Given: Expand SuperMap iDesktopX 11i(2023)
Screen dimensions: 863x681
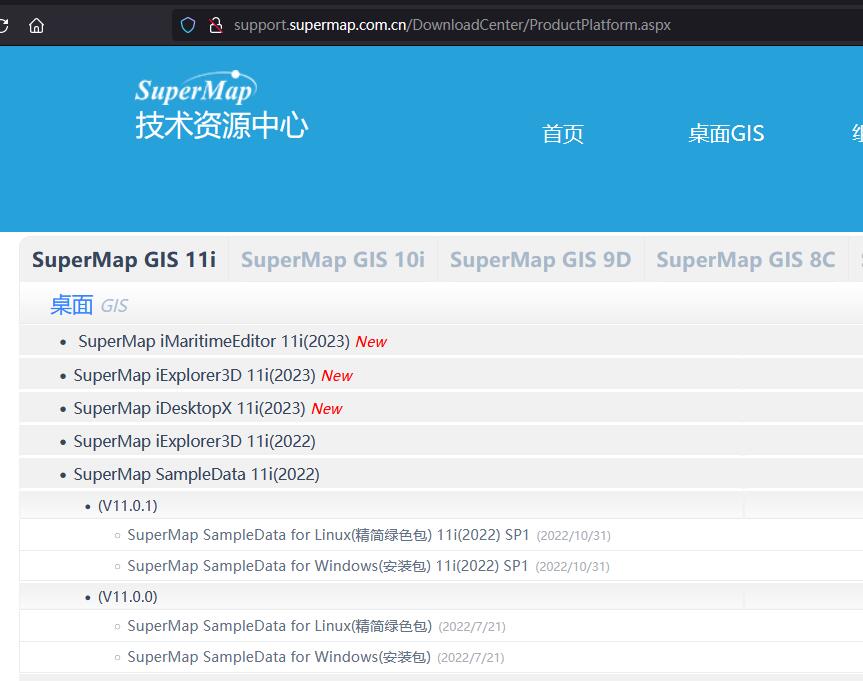Looking at the screenshot, I should [x=189, y=408].
